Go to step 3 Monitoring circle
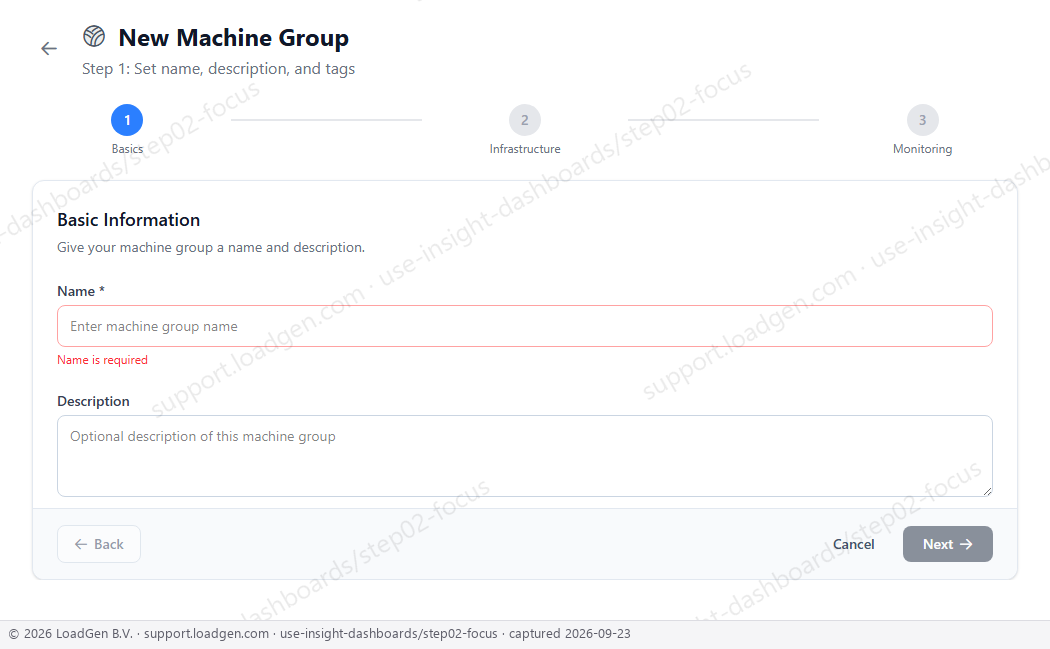Image resolution: width=1050 pixels, height=649 pixels. [923, 120]
